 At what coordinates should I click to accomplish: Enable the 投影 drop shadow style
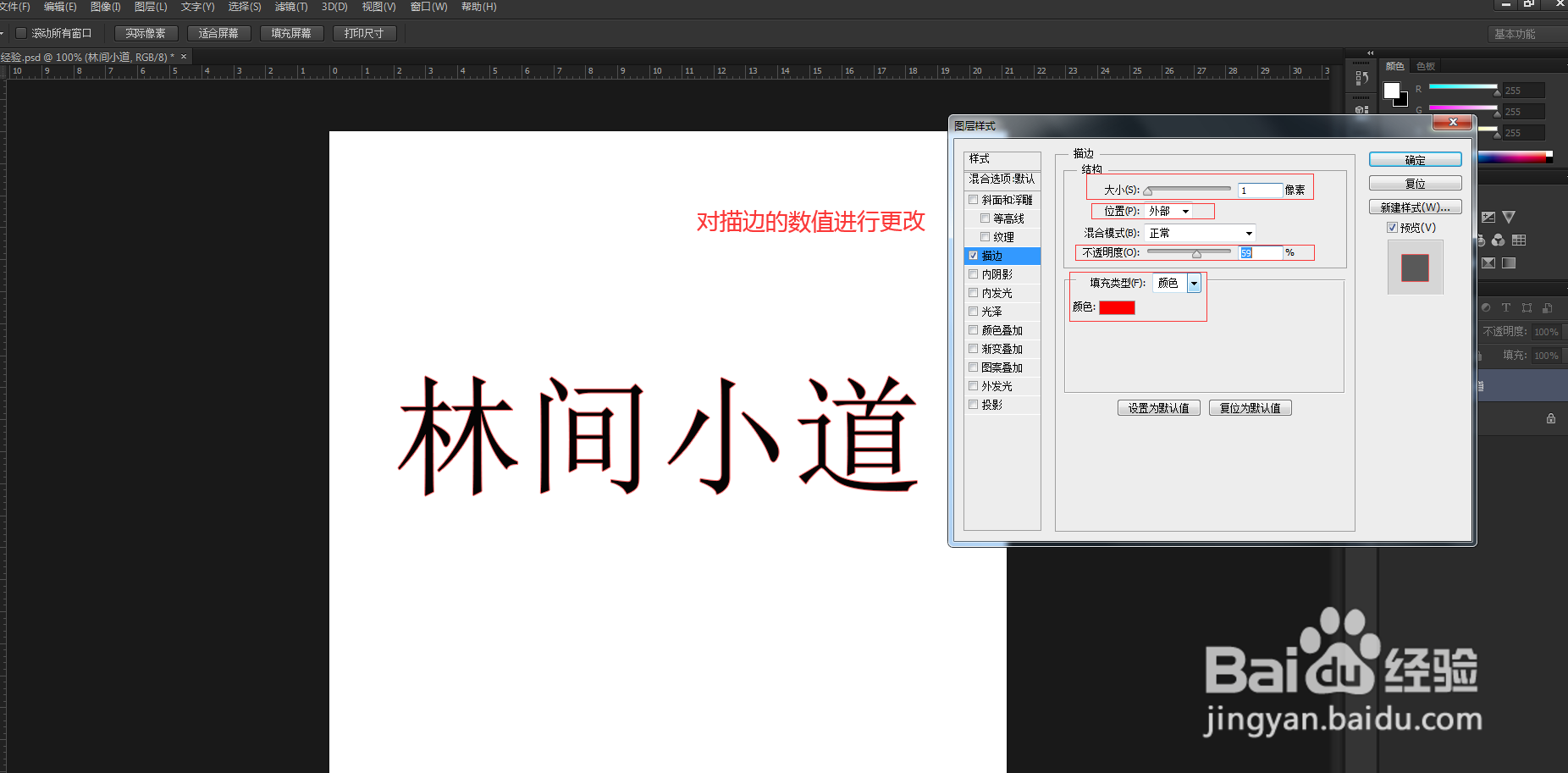(973, 404)
